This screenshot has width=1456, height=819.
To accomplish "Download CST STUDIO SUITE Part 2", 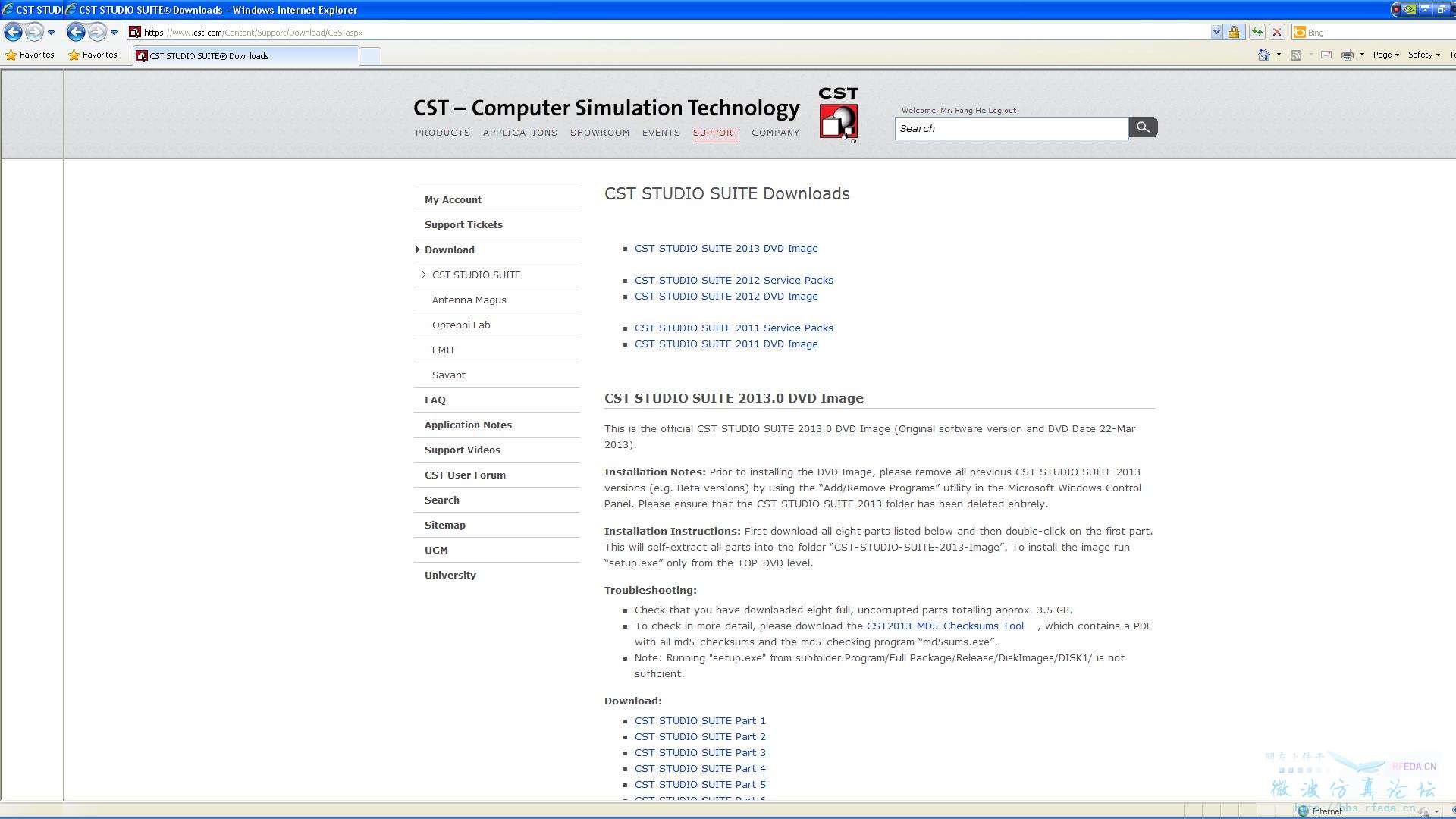I will pos(700,736).
